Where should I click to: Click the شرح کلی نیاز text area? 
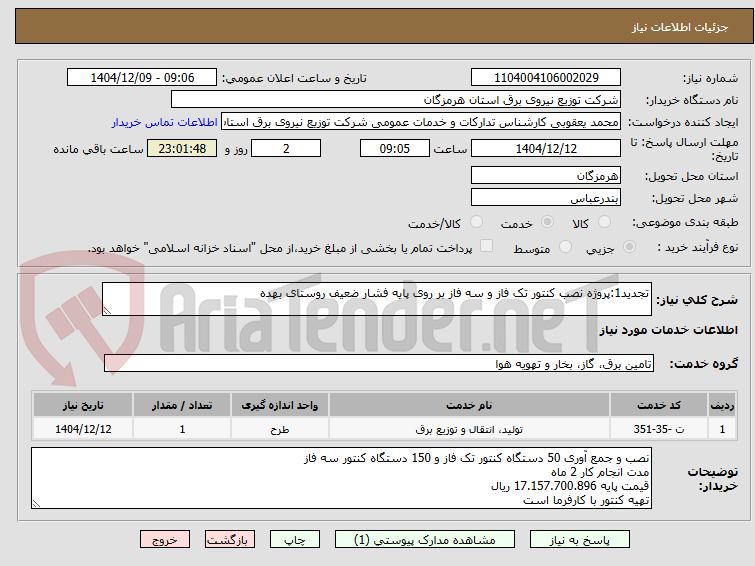tap(377, 299)
